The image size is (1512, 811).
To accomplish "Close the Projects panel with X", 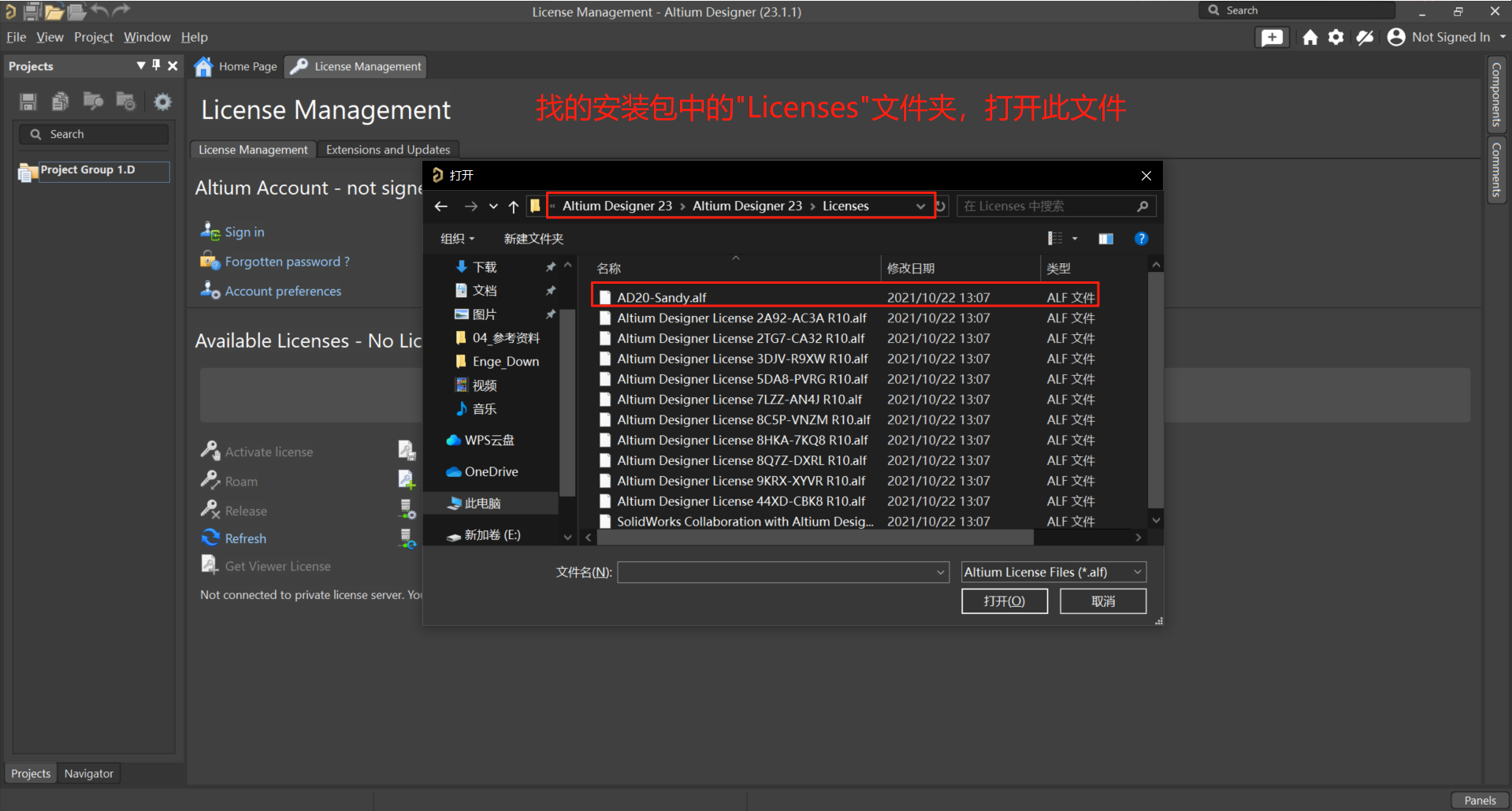I will pyautogui.click(x=173, y=65).
